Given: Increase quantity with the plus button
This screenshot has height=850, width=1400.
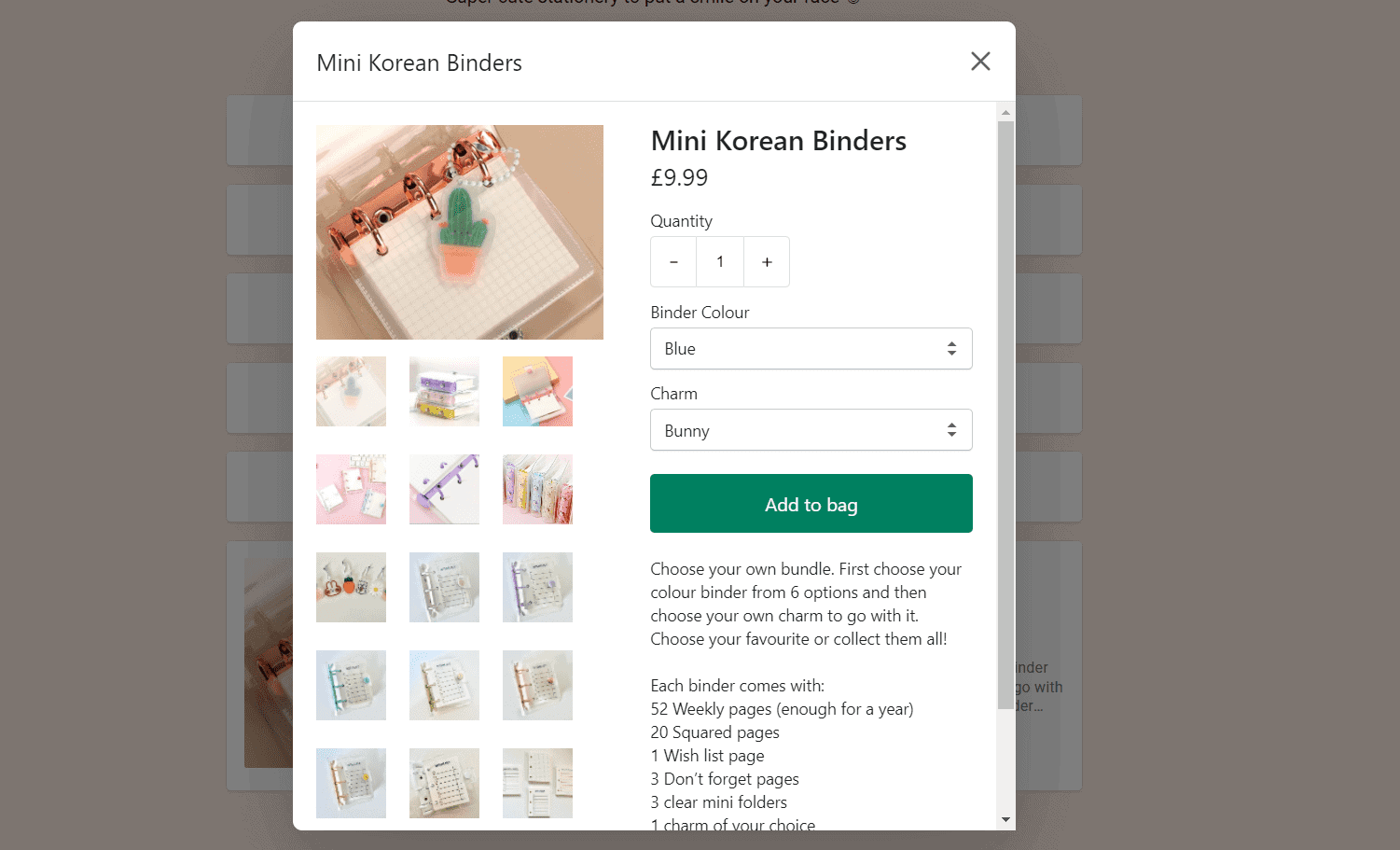Looking at the screenshot, I should point(766,261).
